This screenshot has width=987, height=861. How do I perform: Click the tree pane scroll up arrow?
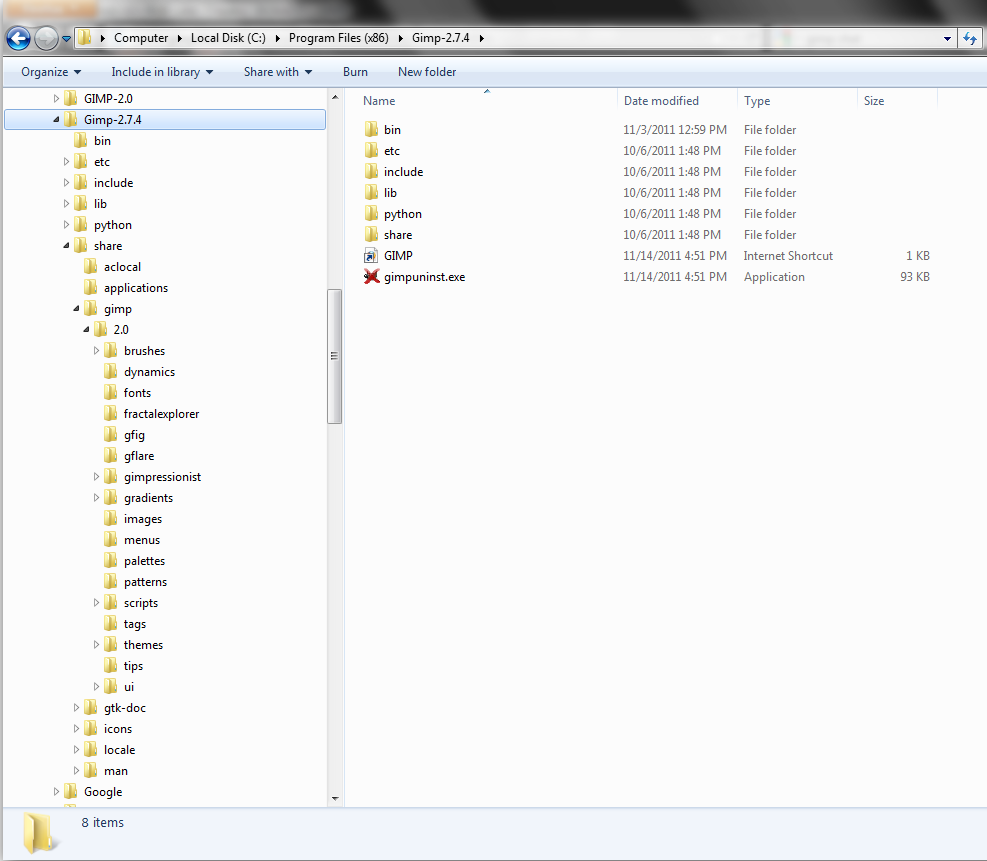coord(335,98)
